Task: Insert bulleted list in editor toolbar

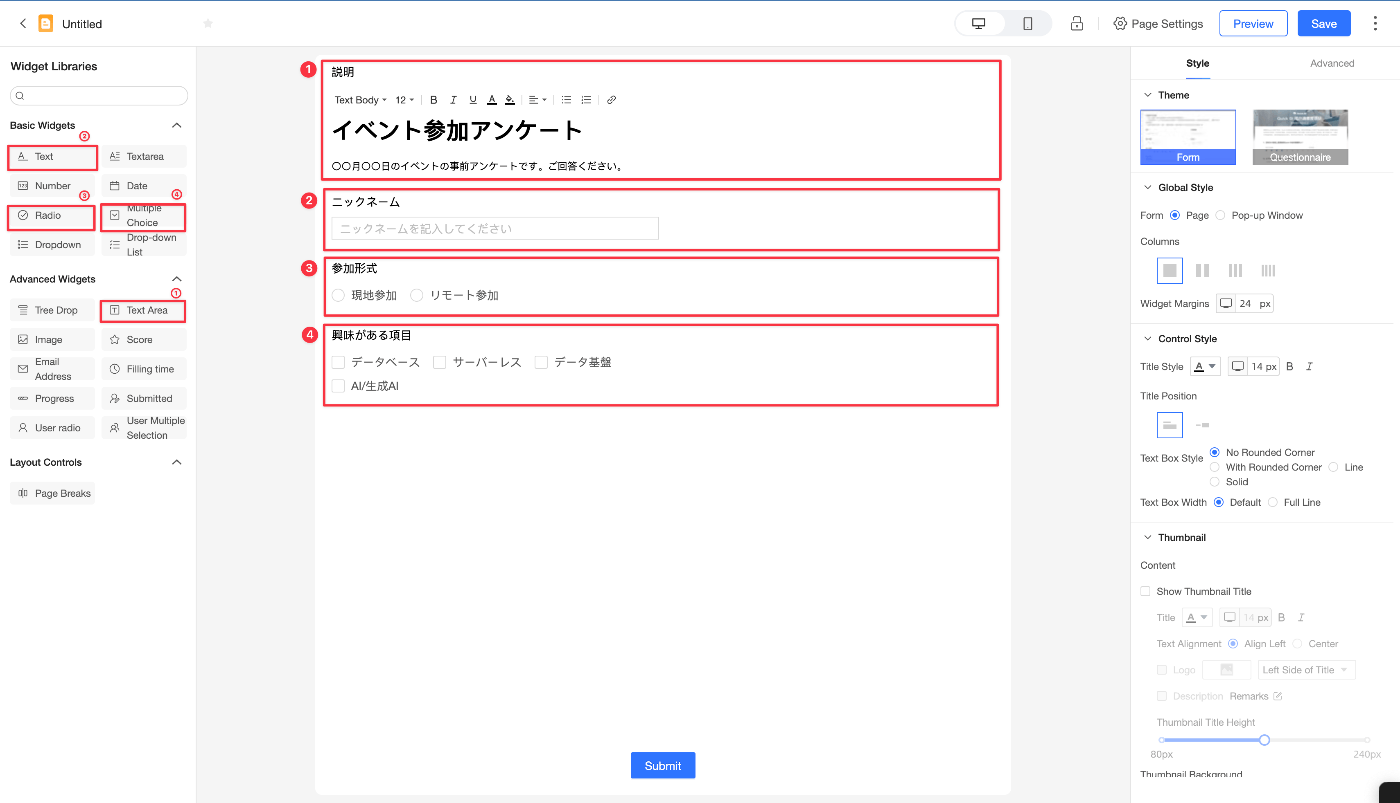Action: 566,100
